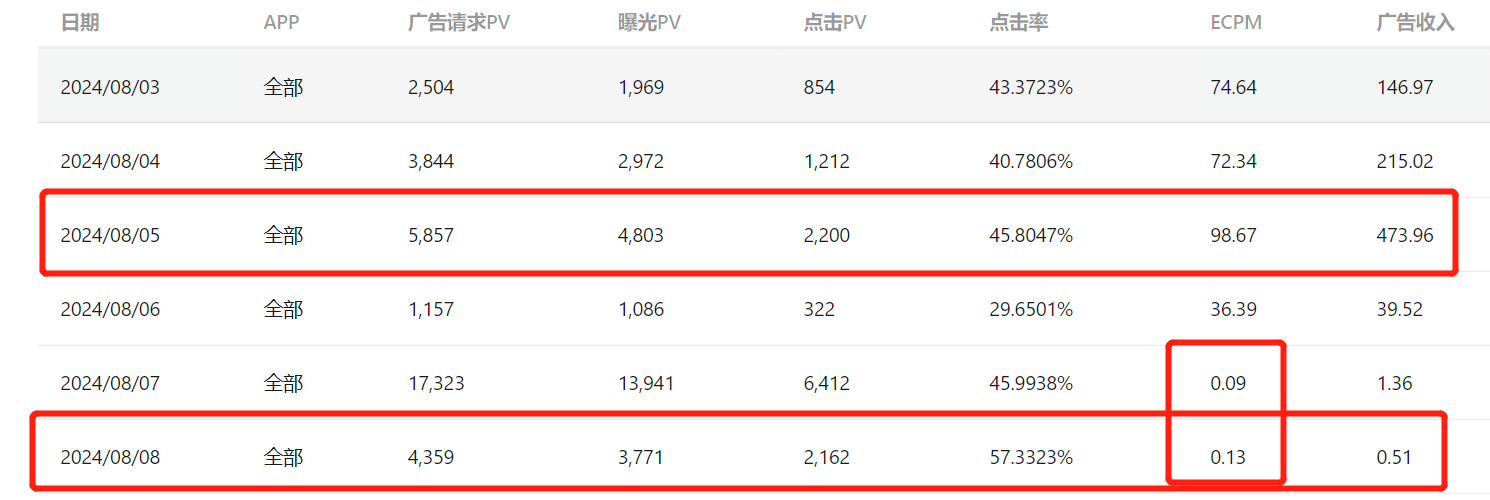
Task: Select the 2024/08/08 date cell
Action: [x=110, y=457]
